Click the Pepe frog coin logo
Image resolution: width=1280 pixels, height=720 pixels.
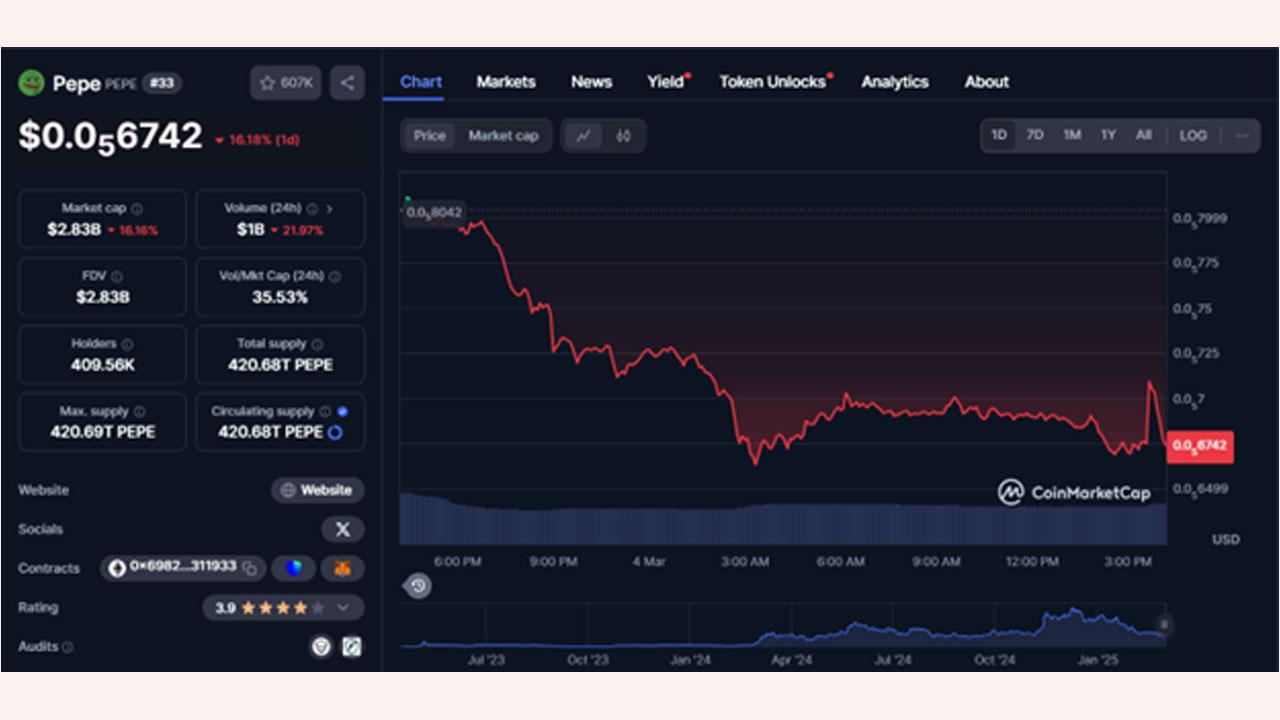(31, 83)
